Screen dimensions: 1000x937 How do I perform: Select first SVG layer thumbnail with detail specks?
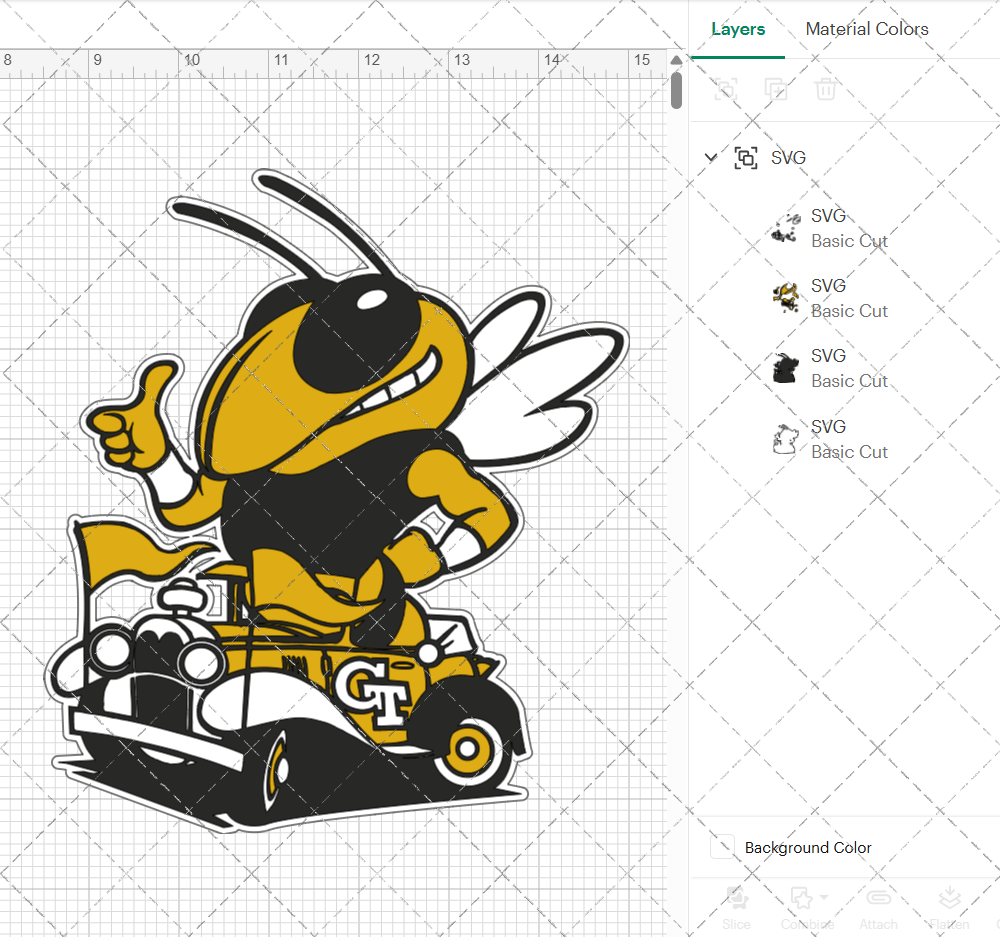point(786,228)
